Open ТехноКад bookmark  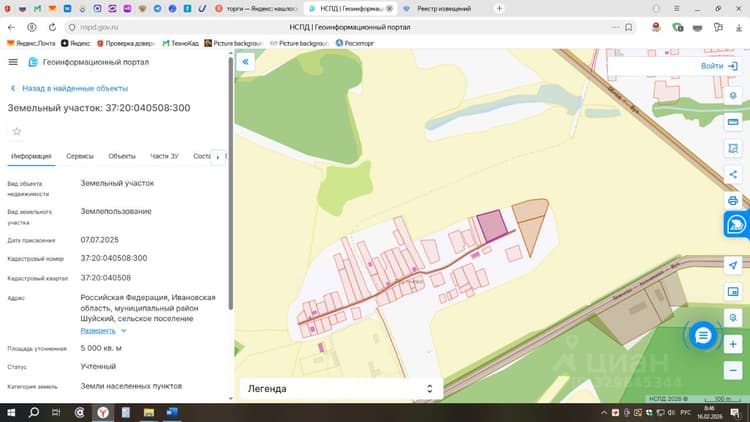tap(180, 43)
